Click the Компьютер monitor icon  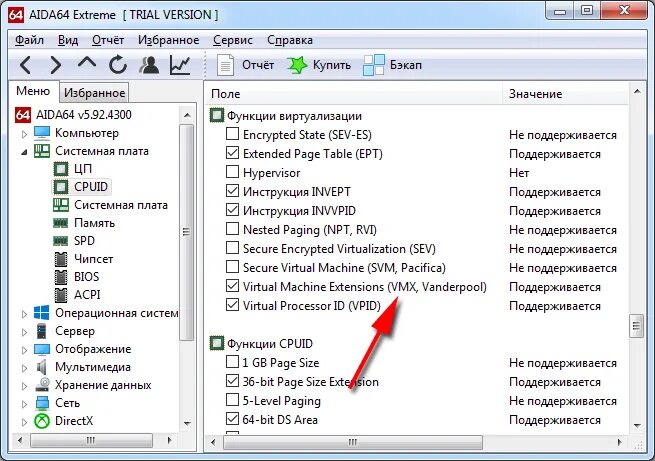(42, 133)
